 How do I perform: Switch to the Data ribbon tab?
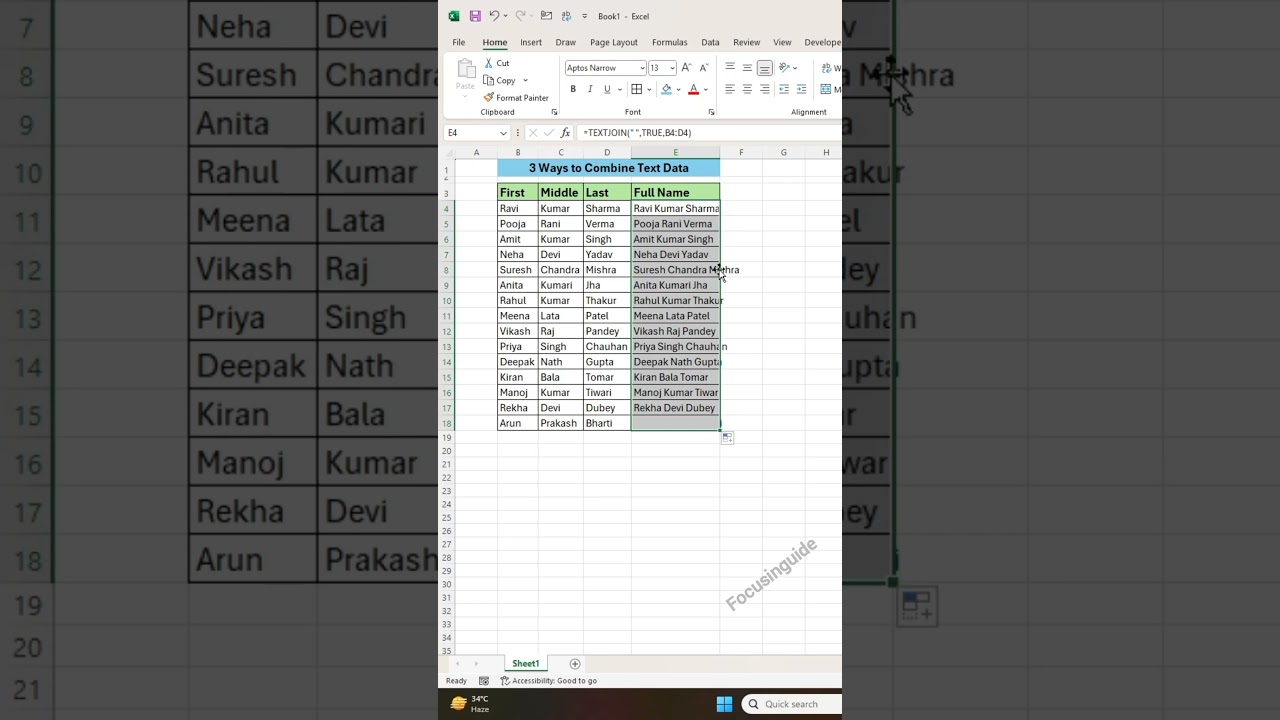[710, 42]
